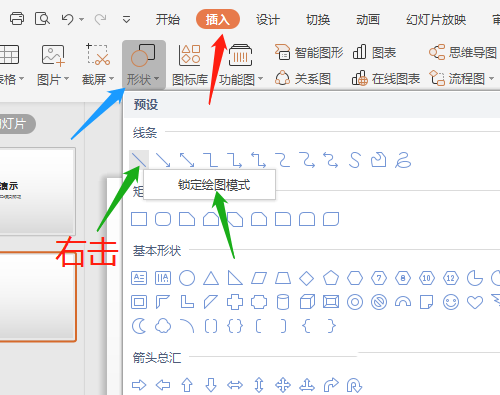Open first slide thumbnail in panel
500x395 pixels.
click(37, 191)
